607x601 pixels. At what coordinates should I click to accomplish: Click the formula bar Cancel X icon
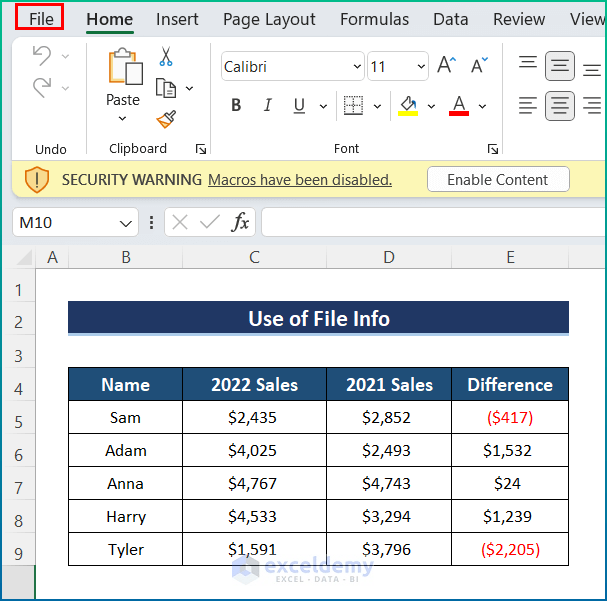point(180,223)
